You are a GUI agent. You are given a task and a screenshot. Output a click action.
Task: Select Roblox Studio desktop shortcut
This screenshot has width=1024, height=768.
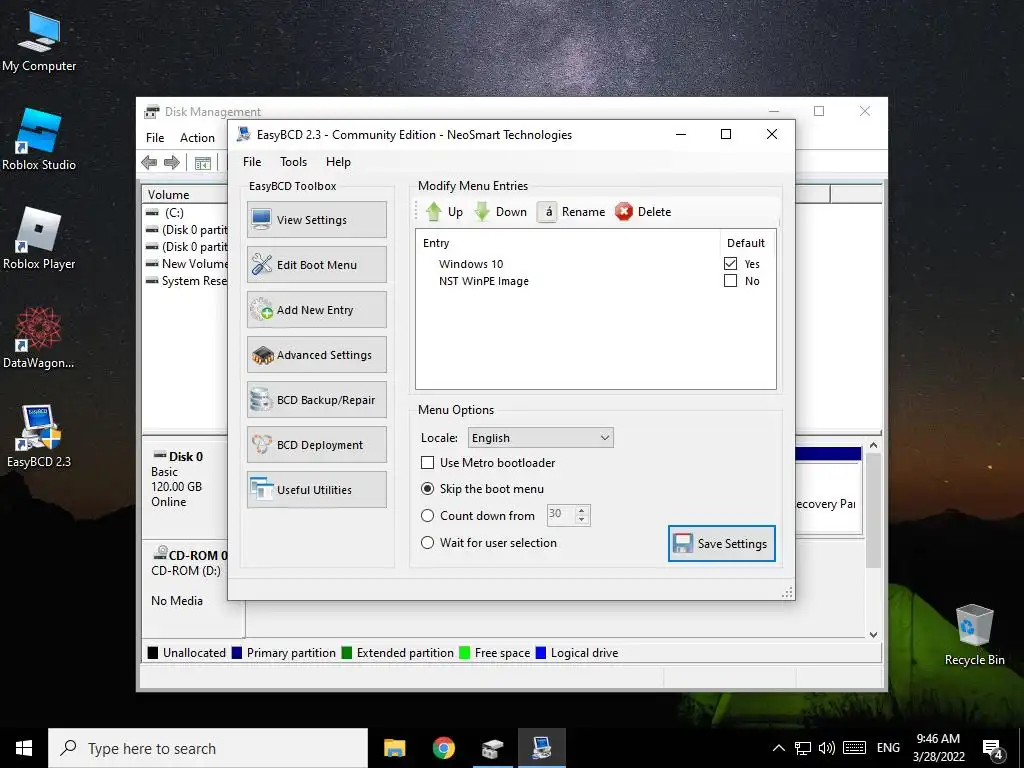tap(39, 140)
